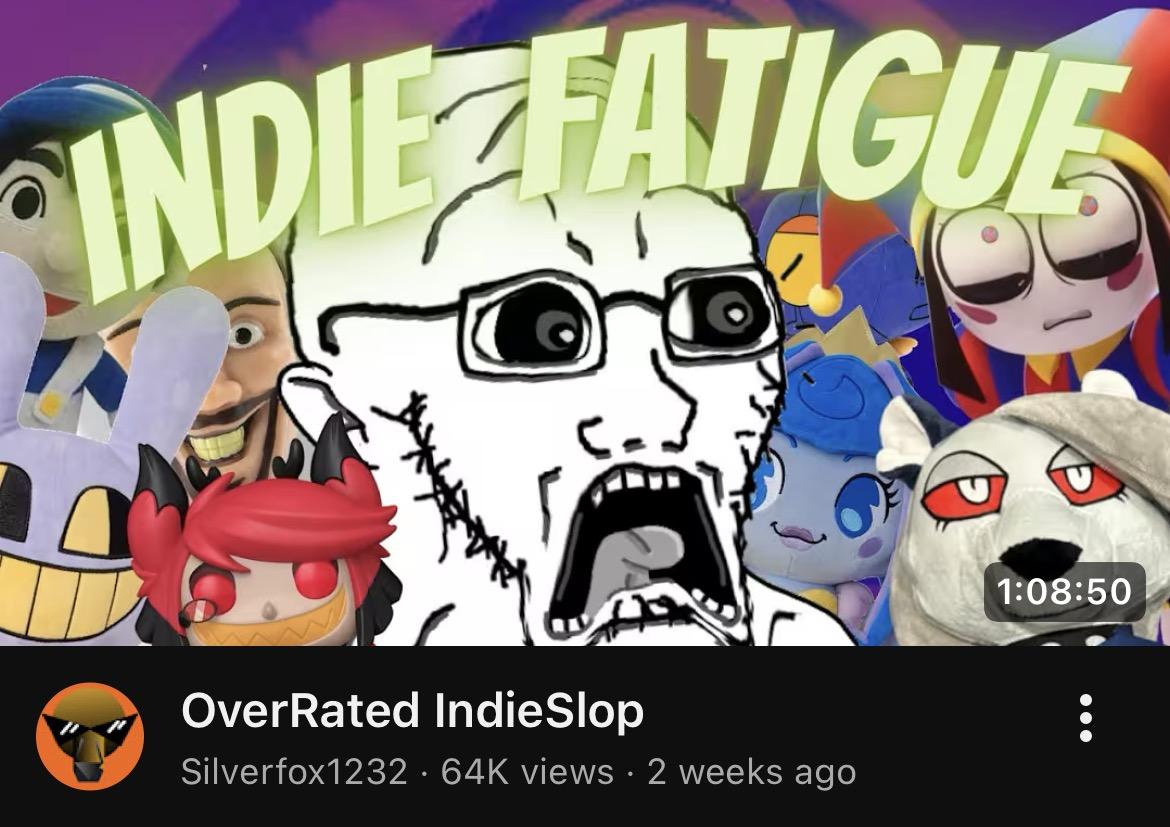Click the 64K views text
Image resolution: width=1170 pixels, height=827 pixels.
pos(527,772)
